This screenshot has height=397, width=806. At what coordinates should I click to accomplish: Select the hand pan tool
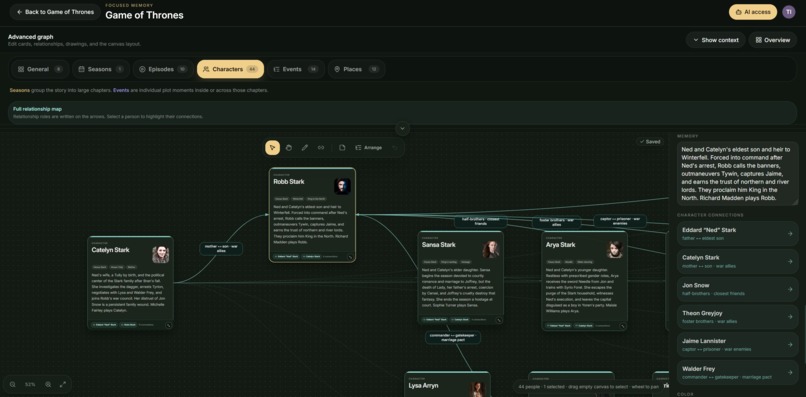click(x=289, y=148)
